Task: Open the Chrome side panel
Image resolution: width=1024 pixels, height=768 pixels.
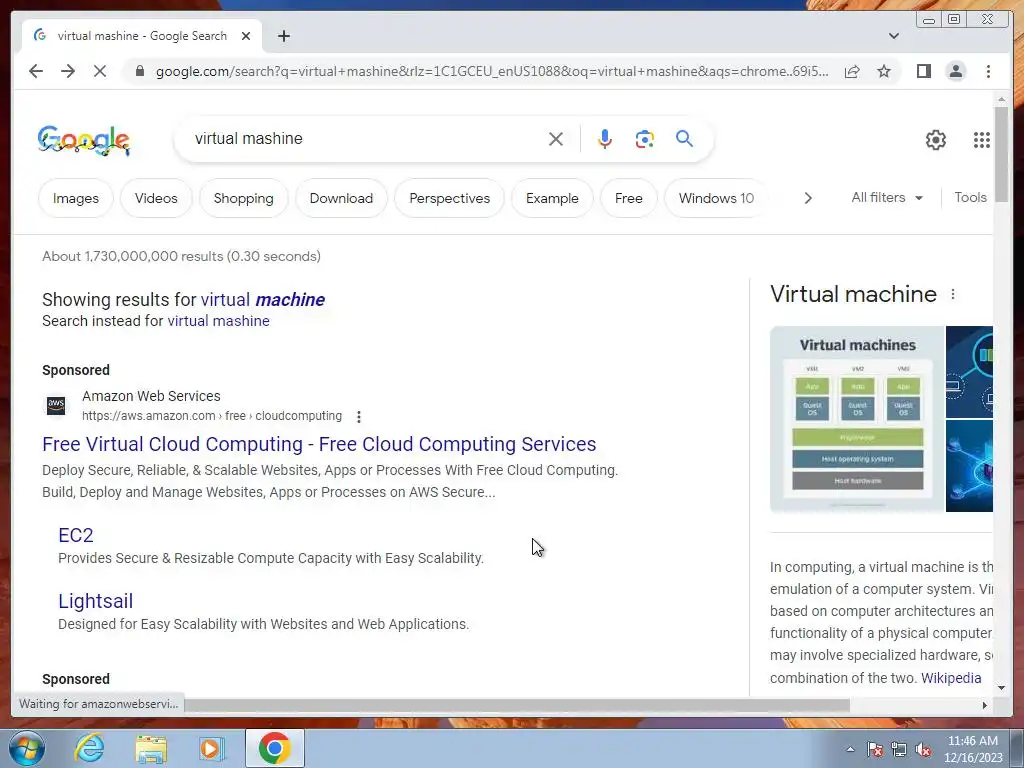Action: [x=923, y=71]
